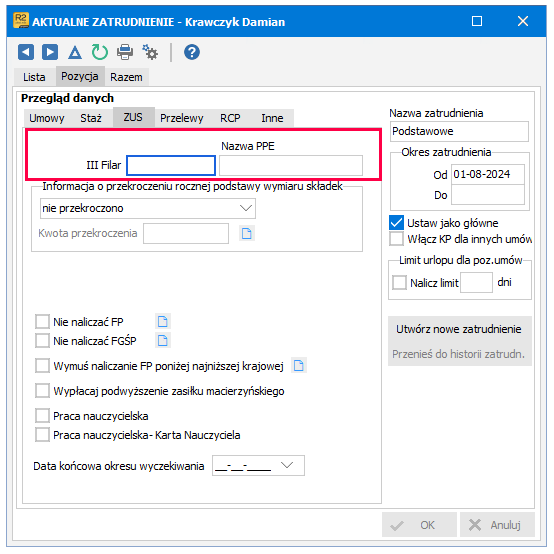
Task: Select the ZUS subtab
Action: pyautogui.click(x=133, y=117)
